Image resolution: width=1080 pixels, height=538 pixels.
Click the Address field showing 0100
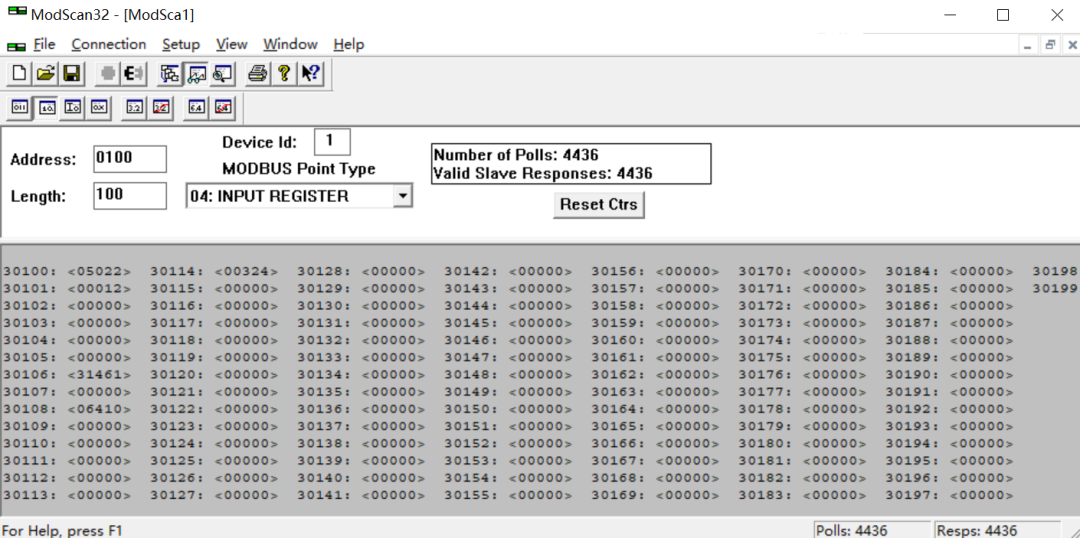click(x=130, y=159)
